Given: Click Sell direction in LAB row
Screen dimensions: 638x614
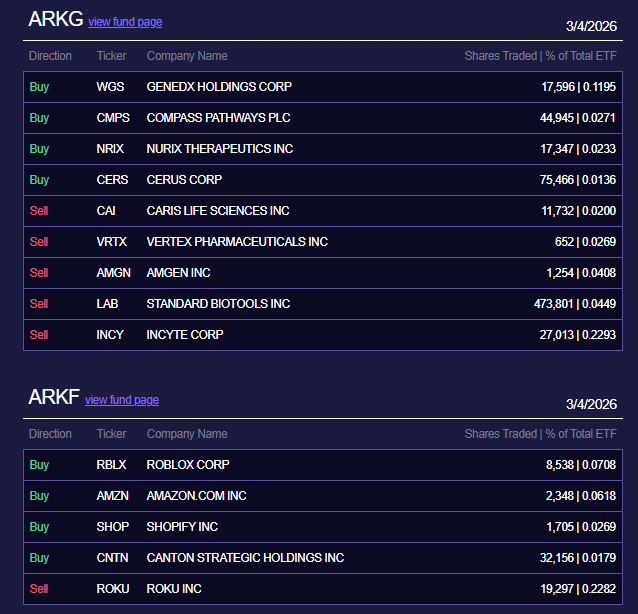Looking at the screenshot, I should tap(39, 304).
